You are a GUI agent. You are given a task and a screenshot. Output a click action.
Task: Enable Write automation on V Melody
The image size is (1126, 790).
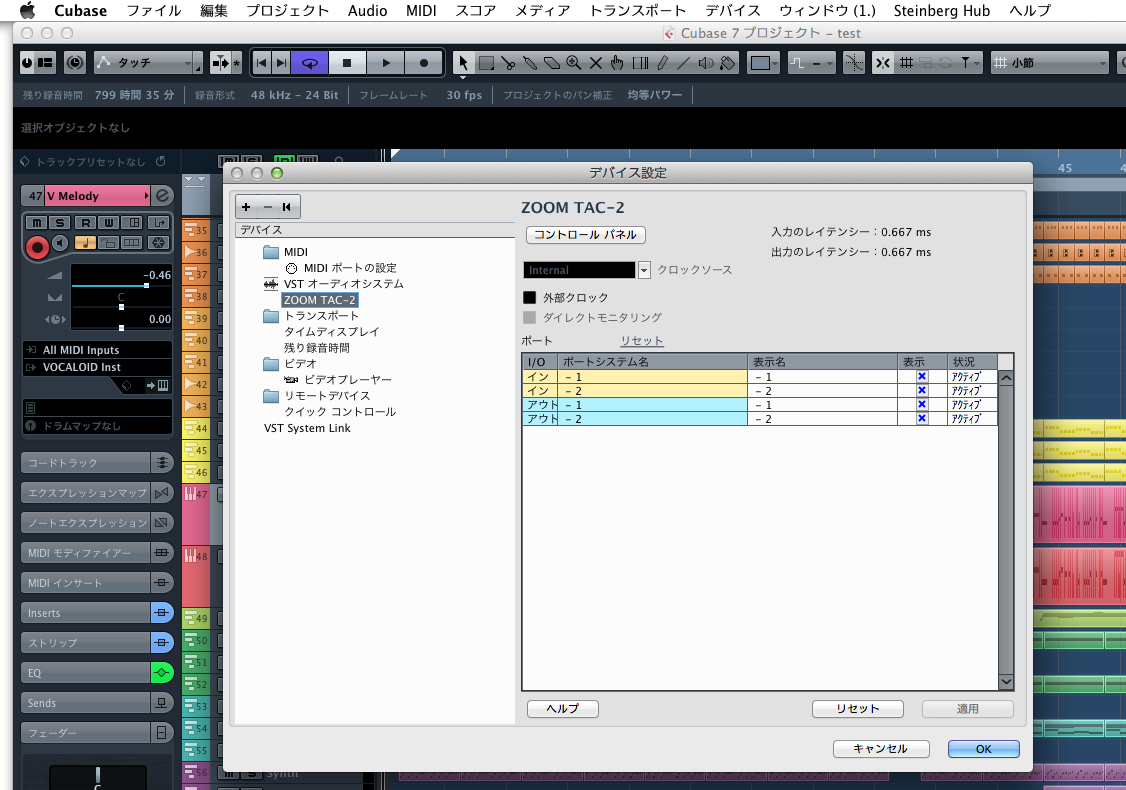pyautogui.click(x=109, y=223)
